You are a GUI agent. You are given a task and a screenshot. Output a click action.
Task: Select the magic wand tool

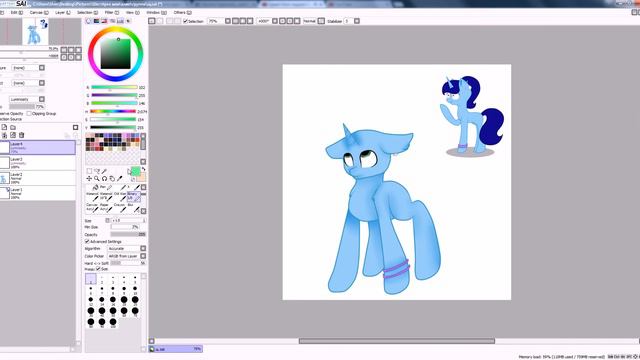104,171
